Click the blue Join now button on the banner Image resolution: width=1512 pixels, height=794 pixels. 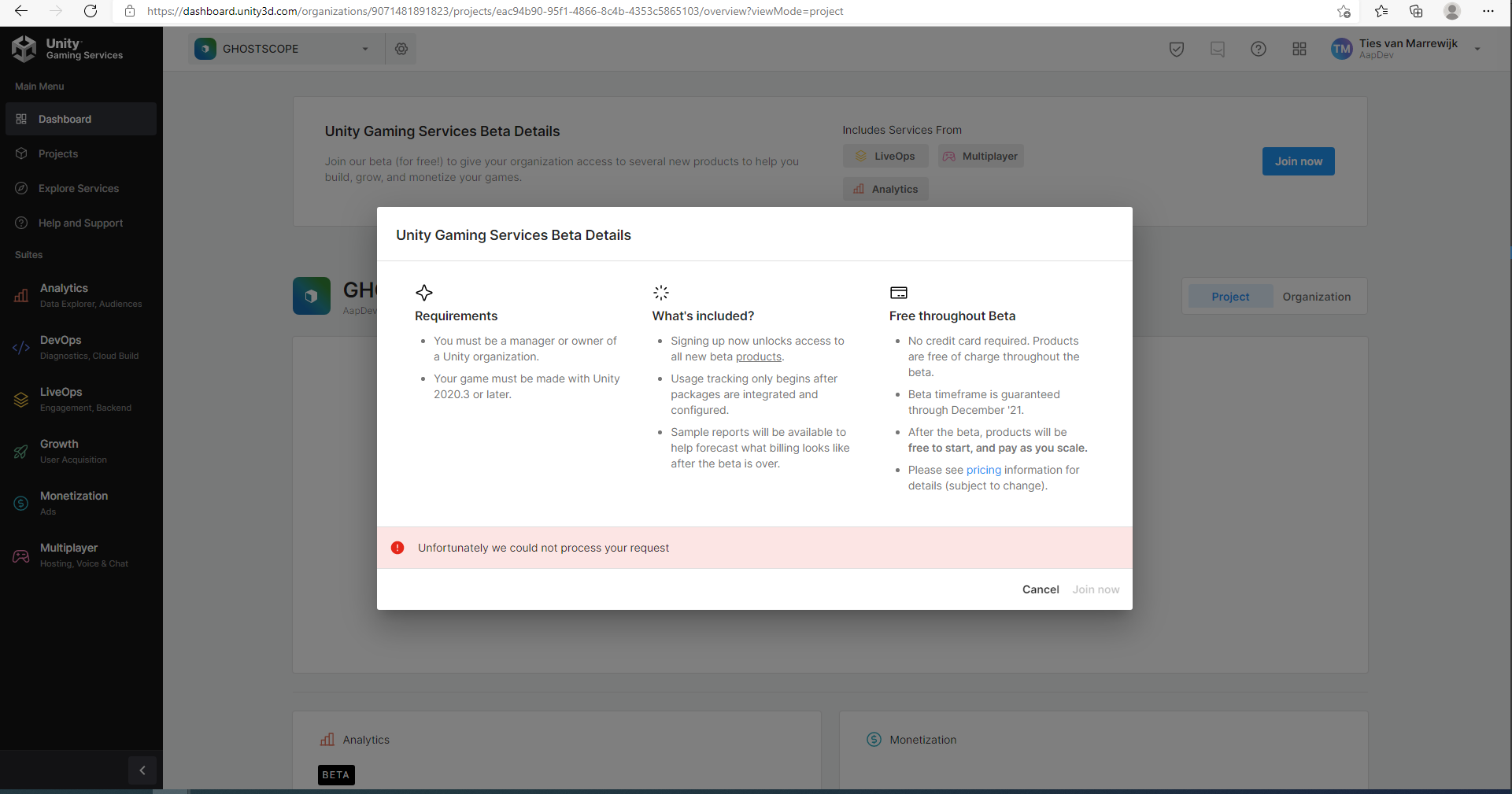pyautogui.click(x=1299, y=161)
